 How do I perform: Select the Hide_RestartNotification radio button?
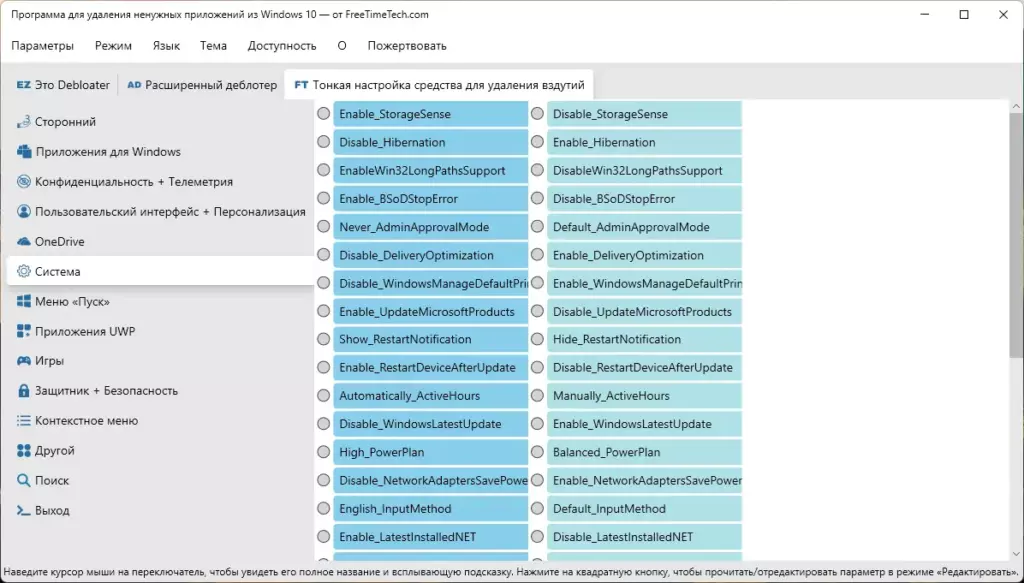coord(537,339)
